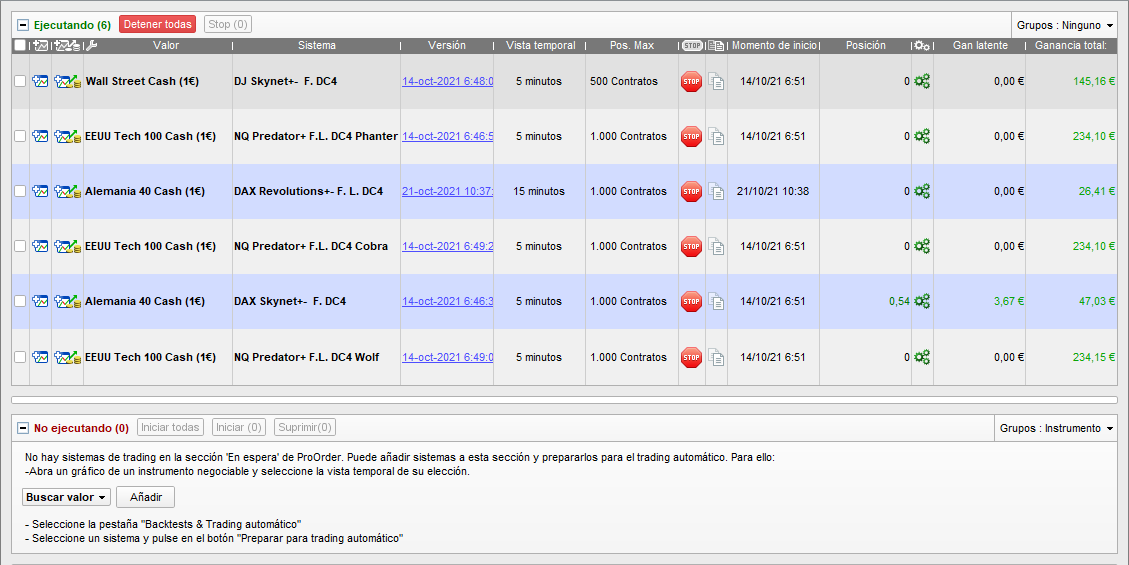The image size is (1129, 565).
Task: Sort by the Versión column header
Action: (x=447, y=45)
